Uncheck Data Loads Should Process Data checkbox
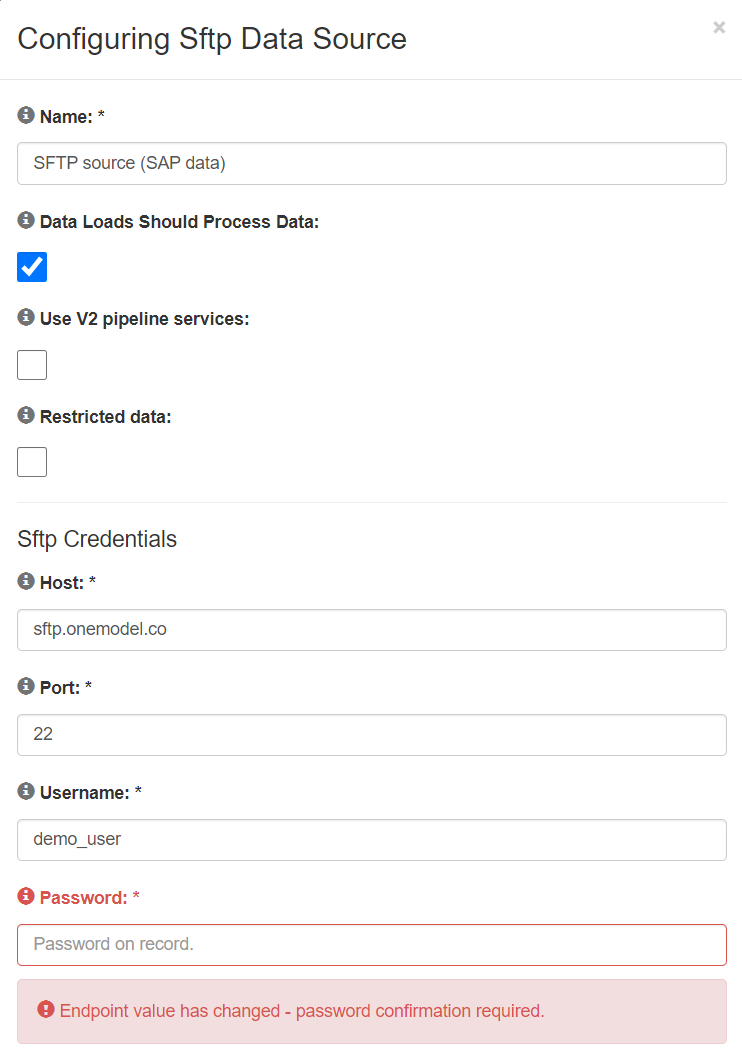742x1062 pixels. [x=32, y=267]
